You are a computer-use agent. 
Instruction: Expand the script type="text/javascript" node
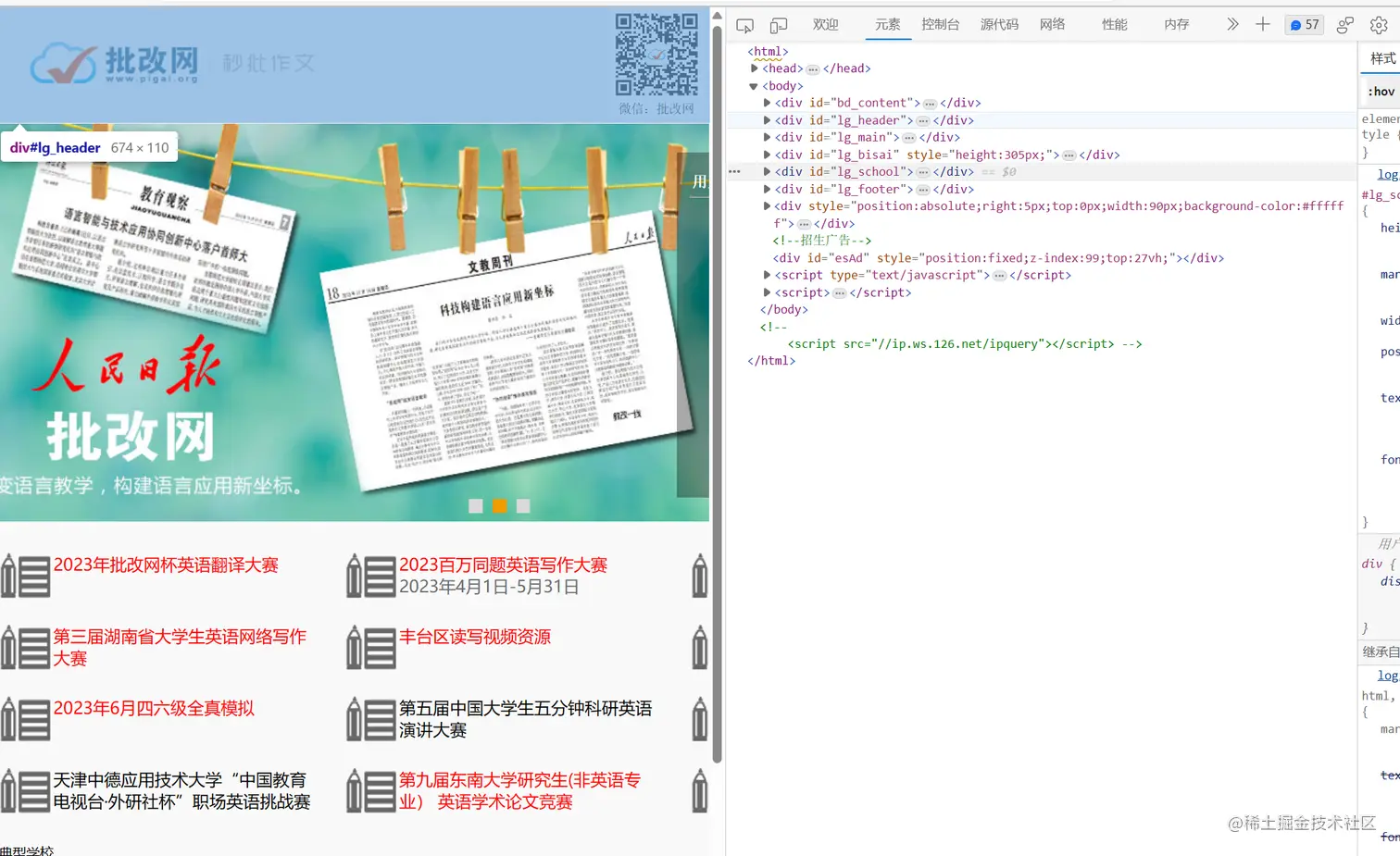pos(767,275)
